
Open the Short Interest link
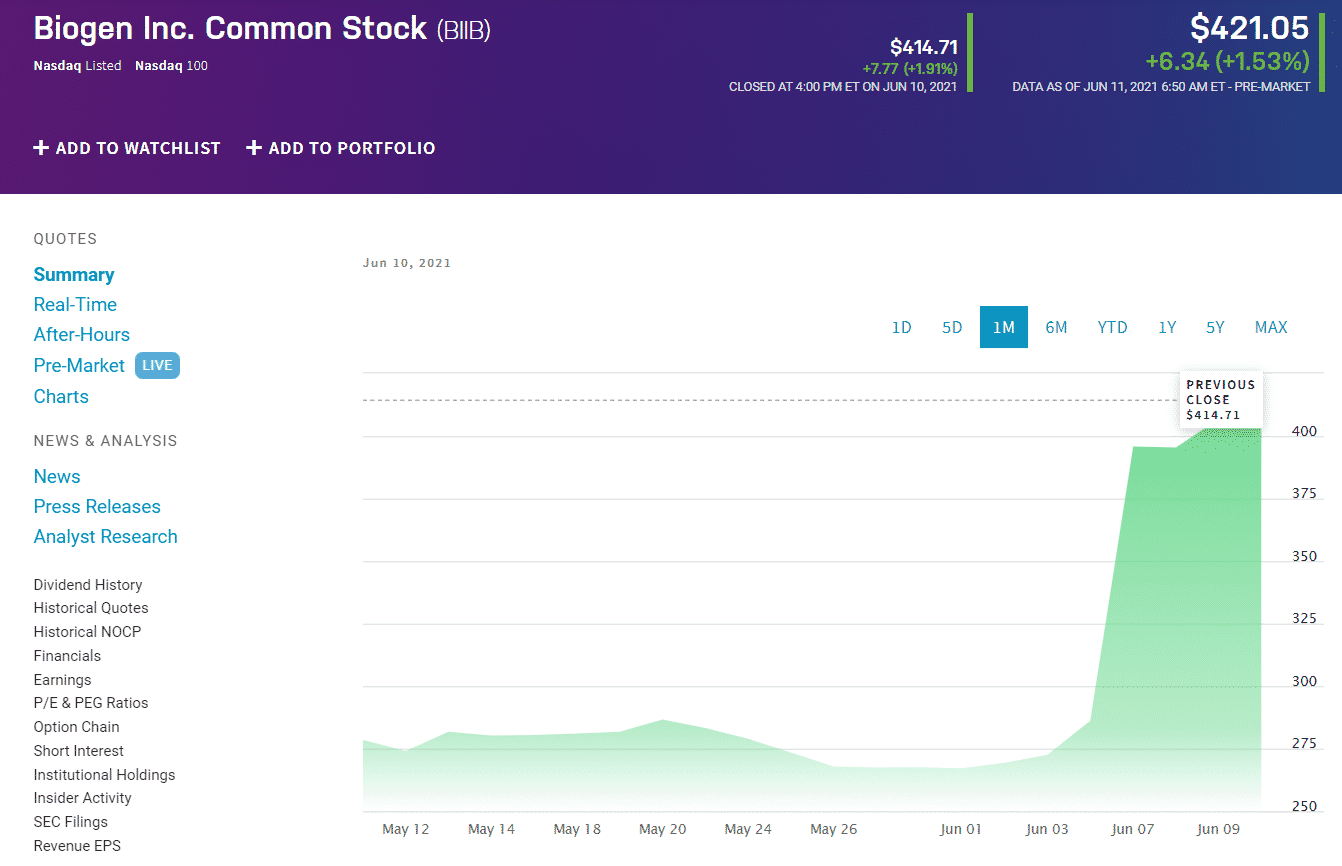click(79, 751)
